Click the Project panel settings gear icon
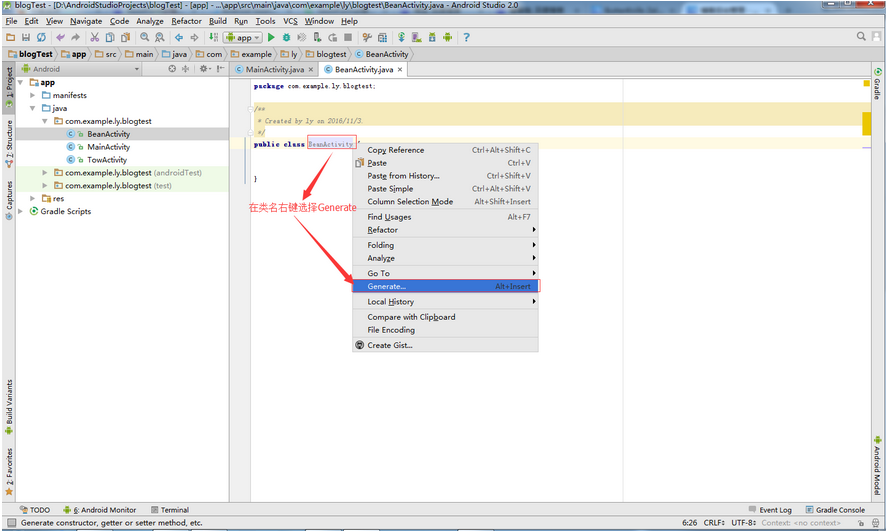886x531 pixels. click(x=204, y=69)
